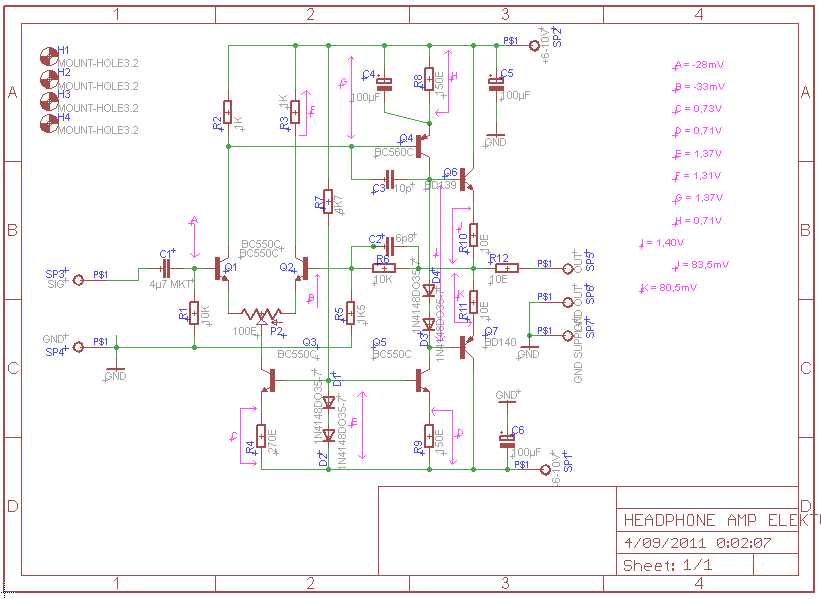Click the BD140 output transistor Q7
821x599 pixels.
pos(463,346)
